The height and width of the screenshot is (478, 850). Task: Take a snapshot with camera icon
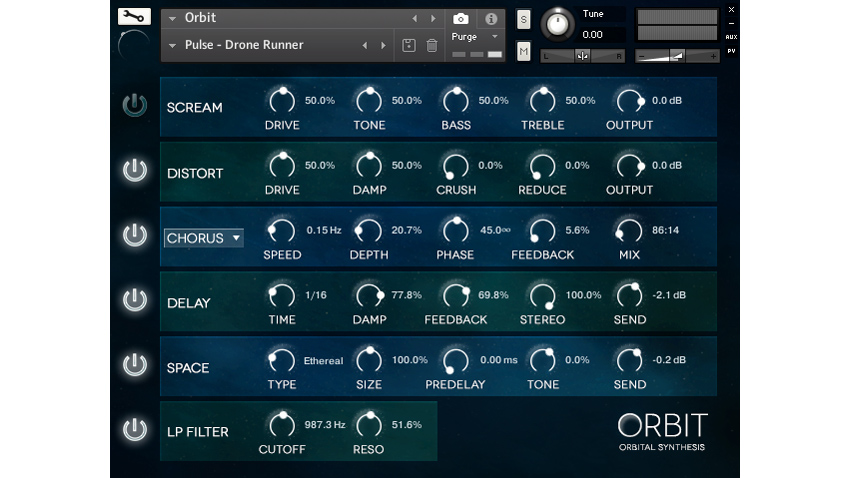(461, 19)
